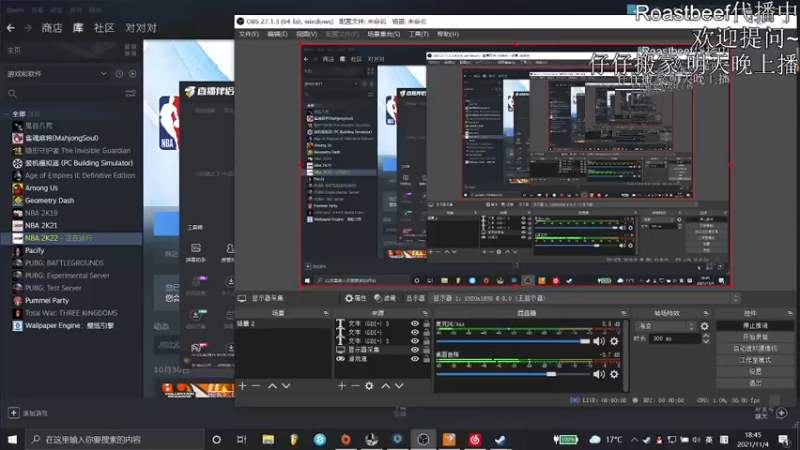Open 麦克风/Aux audio settings gear

coord(614,341)
